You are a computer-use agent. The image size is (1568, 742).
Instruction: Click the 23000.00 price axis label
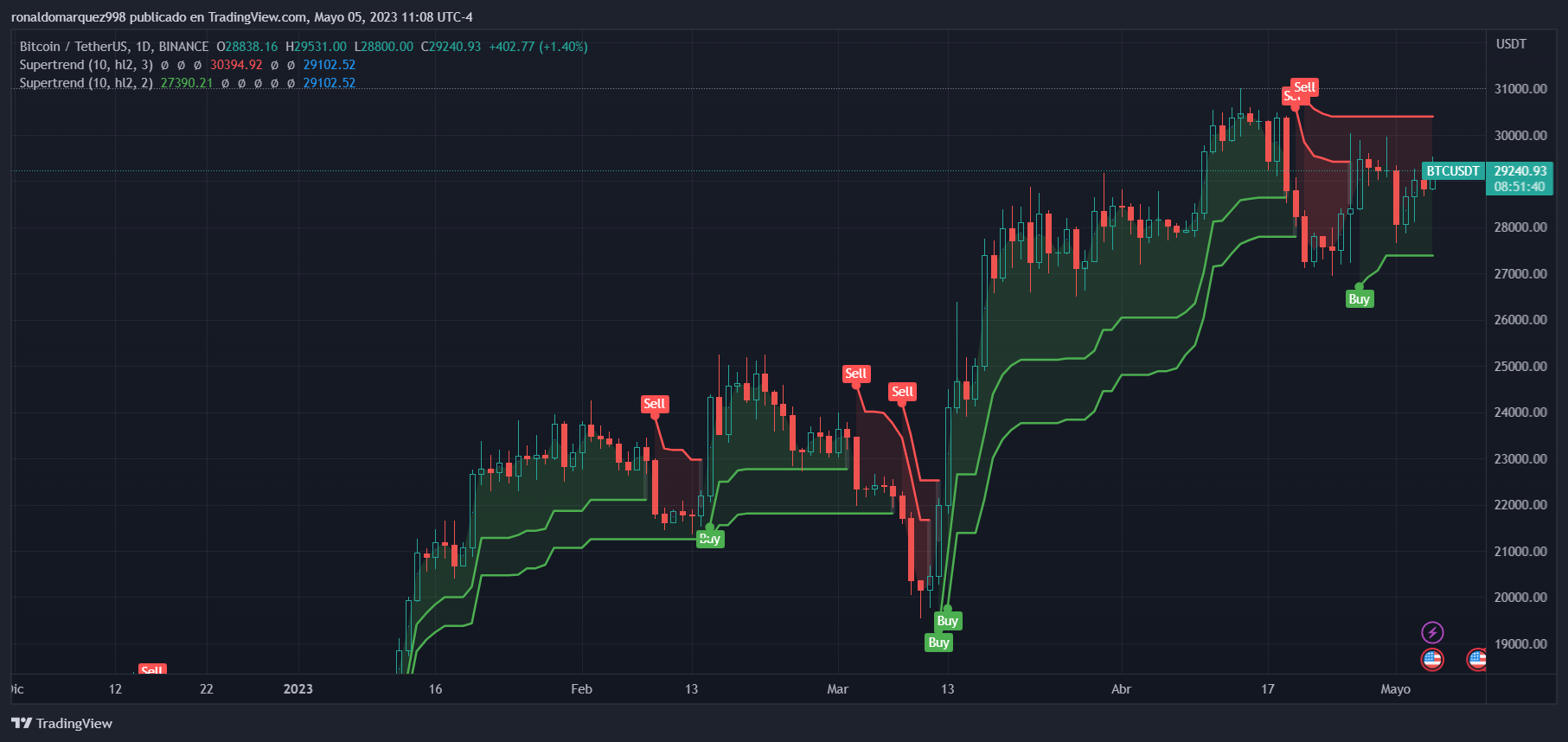(1520, 458)
